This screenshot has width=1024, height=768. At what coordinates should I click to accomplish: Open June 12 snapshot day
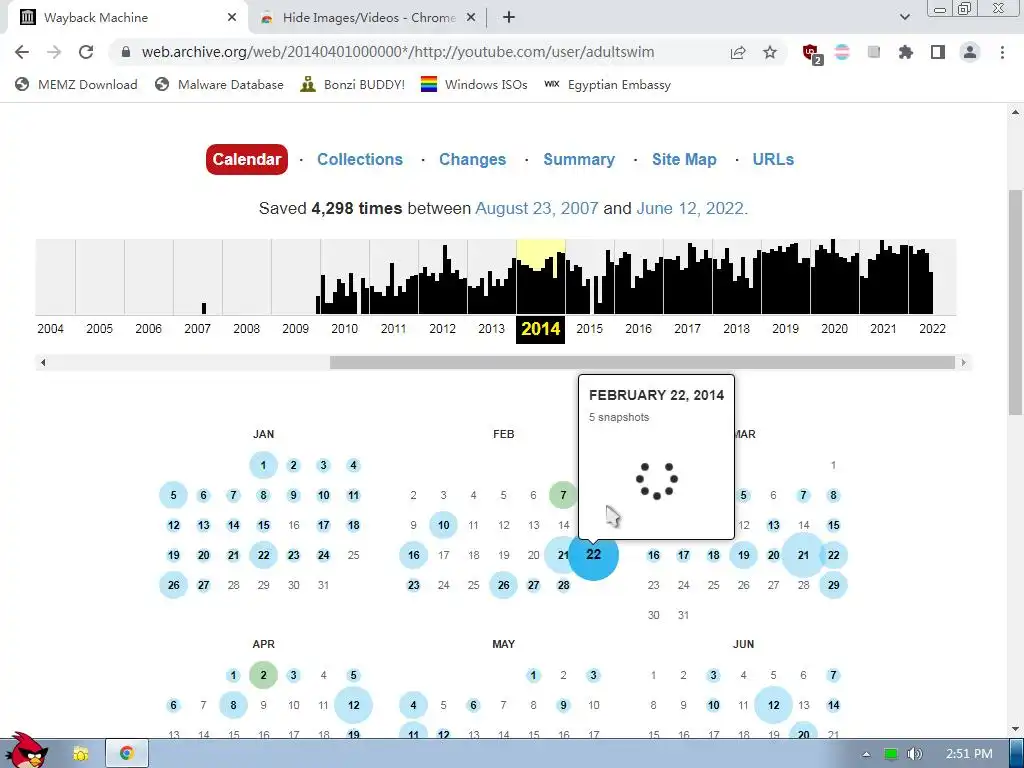tap(773, 705)
